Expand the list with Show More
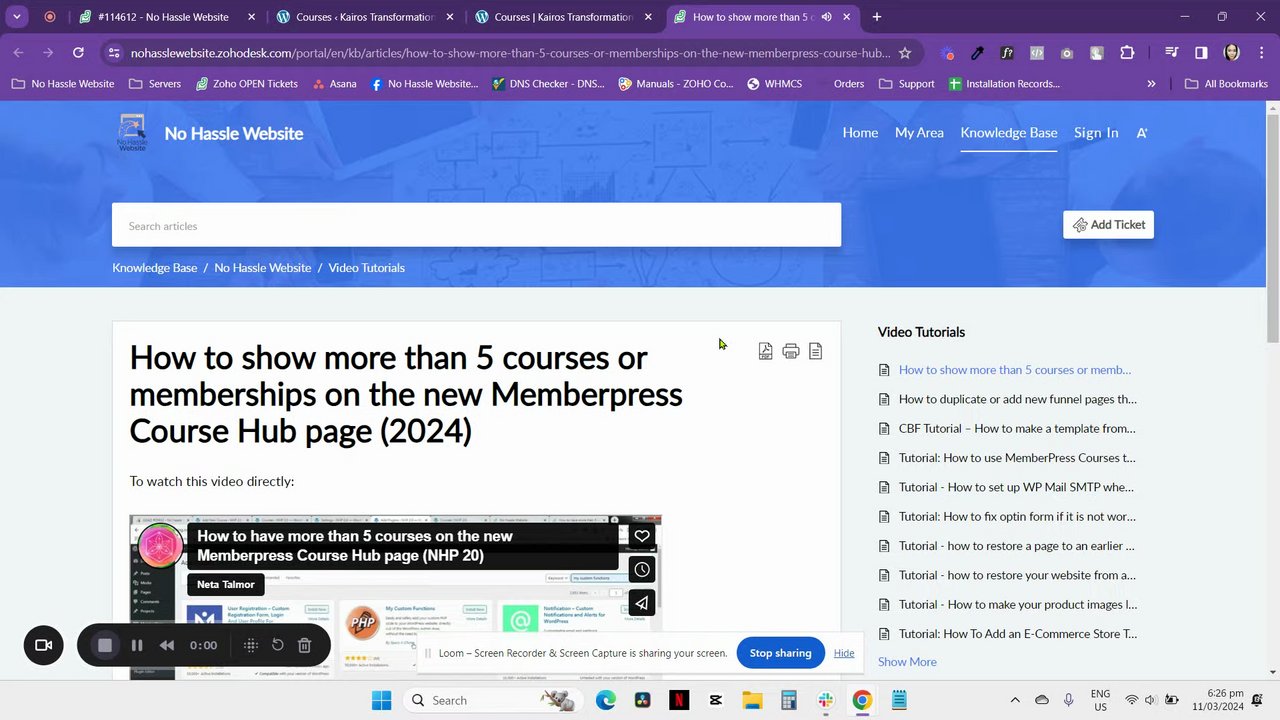The height and width of the screenshot is (720, 1280). [907, 662]
